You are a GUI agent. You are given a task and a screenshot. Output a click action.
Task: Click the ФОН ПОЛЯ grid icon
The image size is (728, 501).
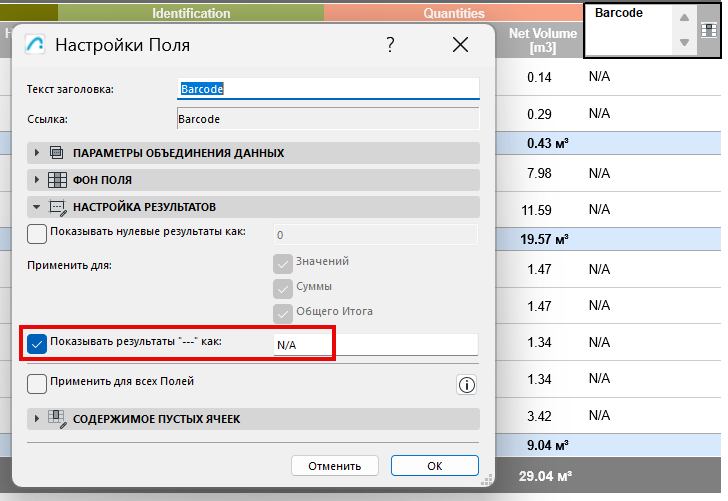(57, 180)
